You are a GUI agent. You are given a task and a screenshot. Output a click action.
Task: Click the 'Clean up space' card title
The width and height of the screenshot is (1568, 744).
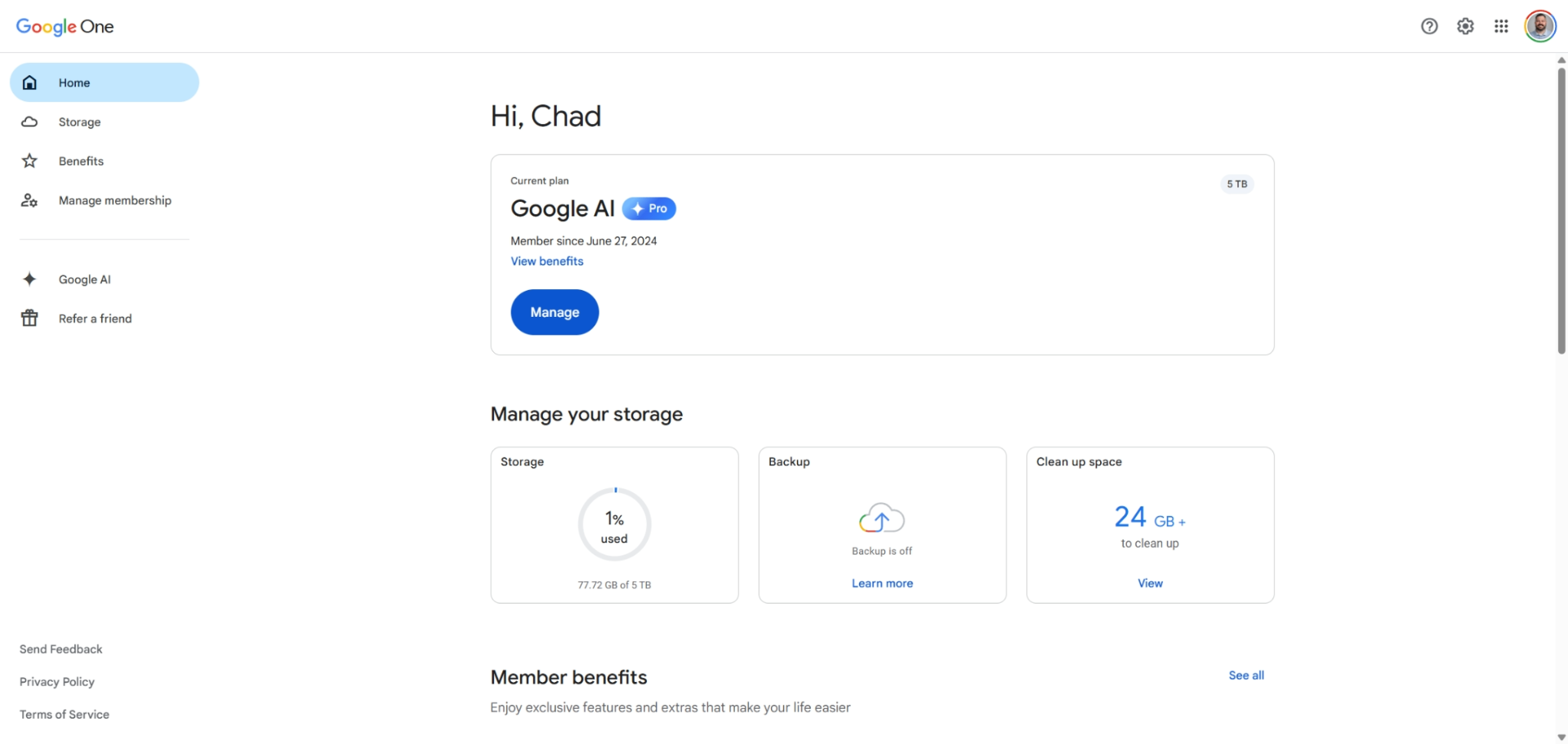click(1079, 461)
